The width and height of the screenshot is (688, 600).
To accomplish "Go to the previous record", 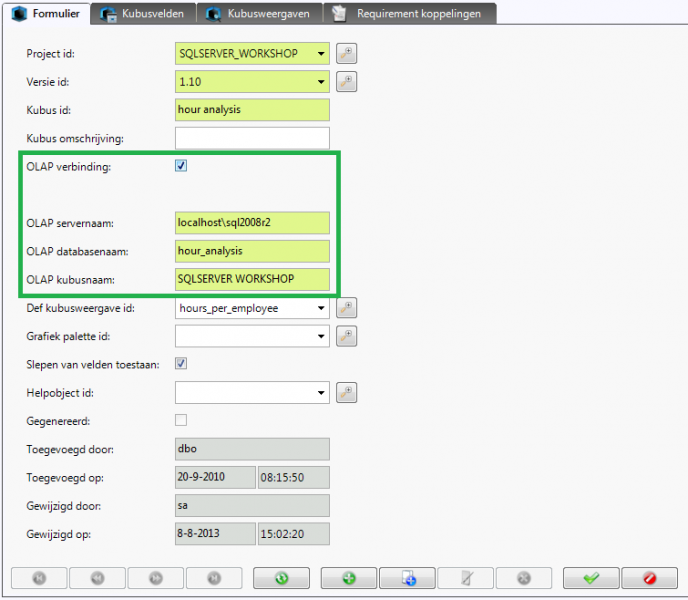I will [x=97, y=578].
